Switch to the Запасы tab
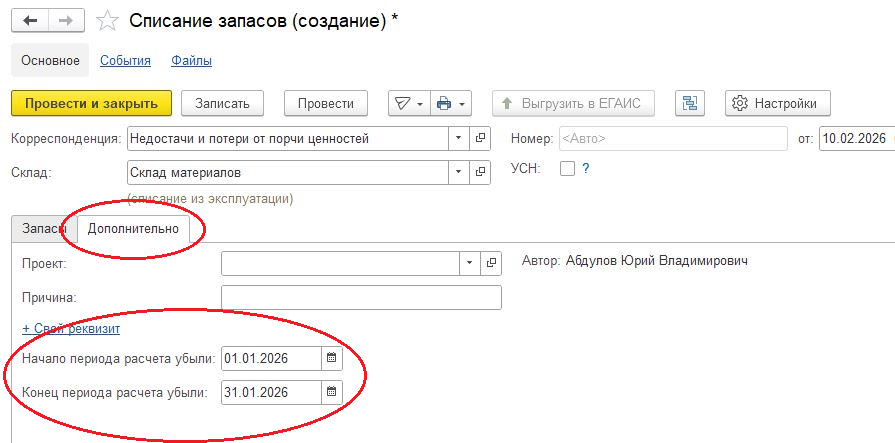This screenshot has height=443, width=895. [x=43, y=229]
